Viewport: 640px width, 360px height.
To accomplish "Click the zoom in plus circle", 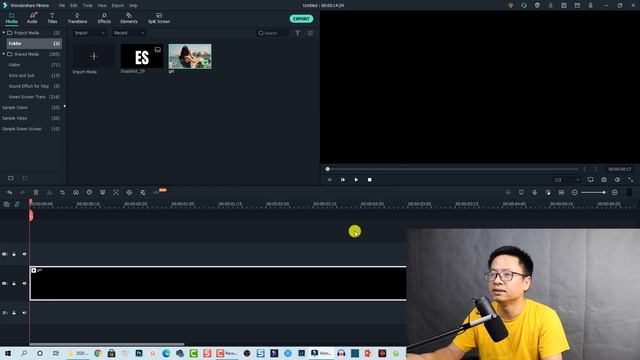I will (x=615, y=192).
